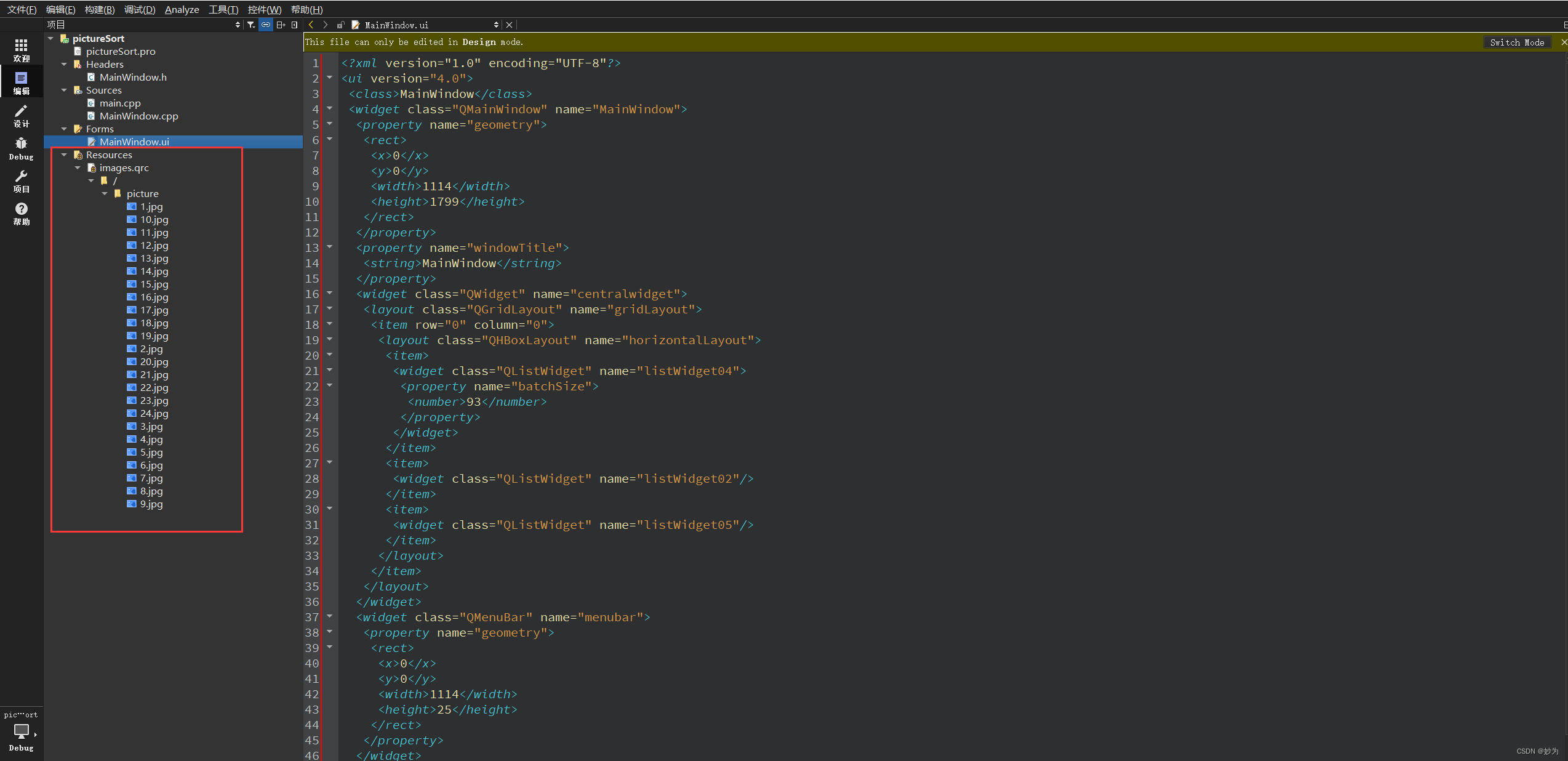Collapse the Headers folder node
Viewport: 1568px width, 761px height.
pos(64,65)
